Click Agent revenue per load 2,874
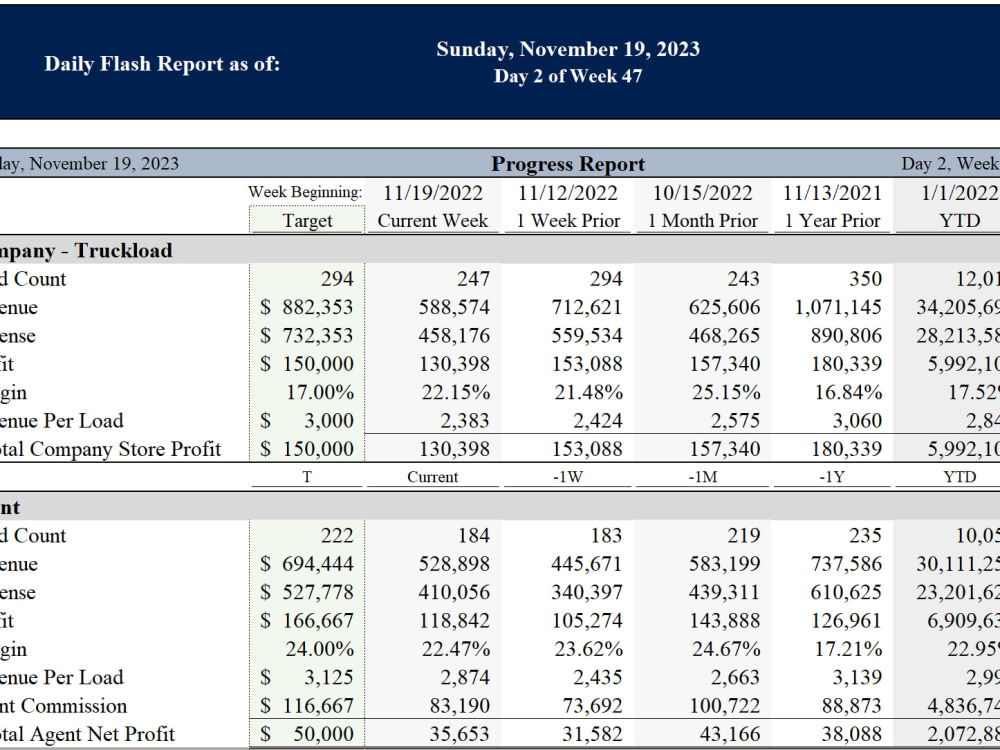The image size is (1000, 750). (464, 677)
